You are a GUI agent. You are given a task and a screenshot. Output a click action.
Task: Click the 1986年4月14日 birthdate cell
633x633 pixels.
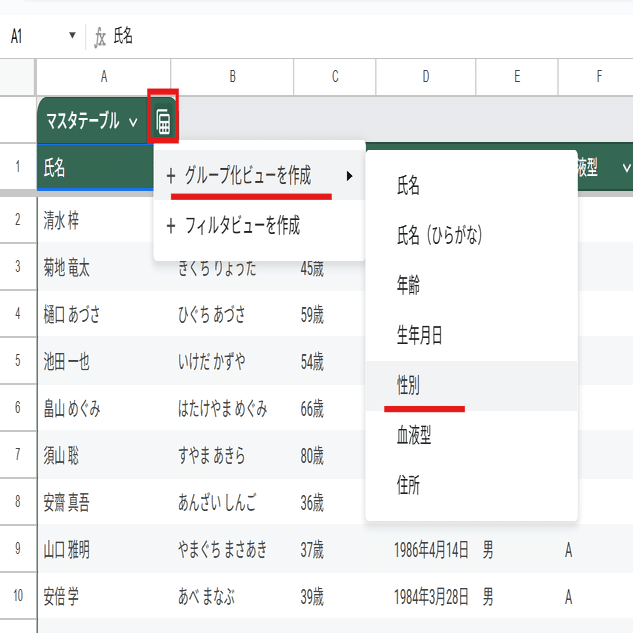[425, 549]
